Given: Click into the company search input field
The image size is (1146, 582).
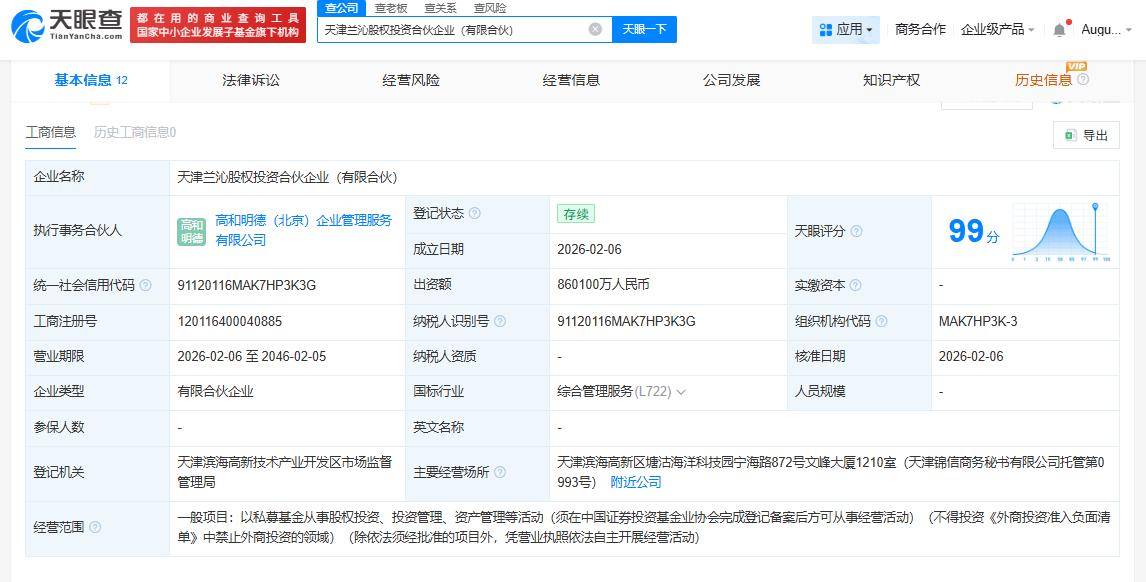Looking at the screenshot, I should (453, 30).
